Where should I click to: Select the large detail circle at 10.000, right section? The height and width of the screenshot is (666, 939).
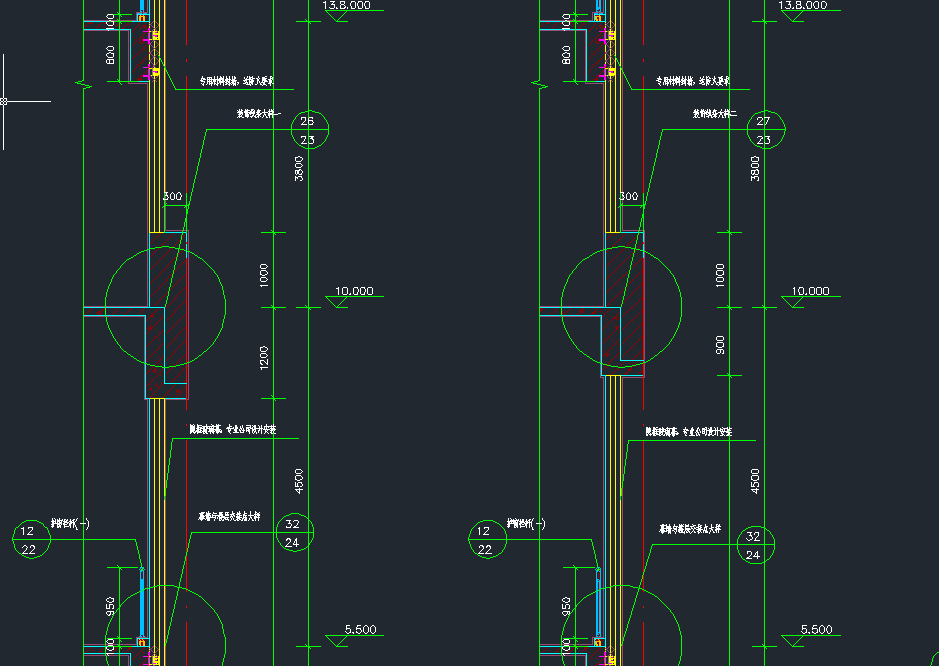click(622, 307)
